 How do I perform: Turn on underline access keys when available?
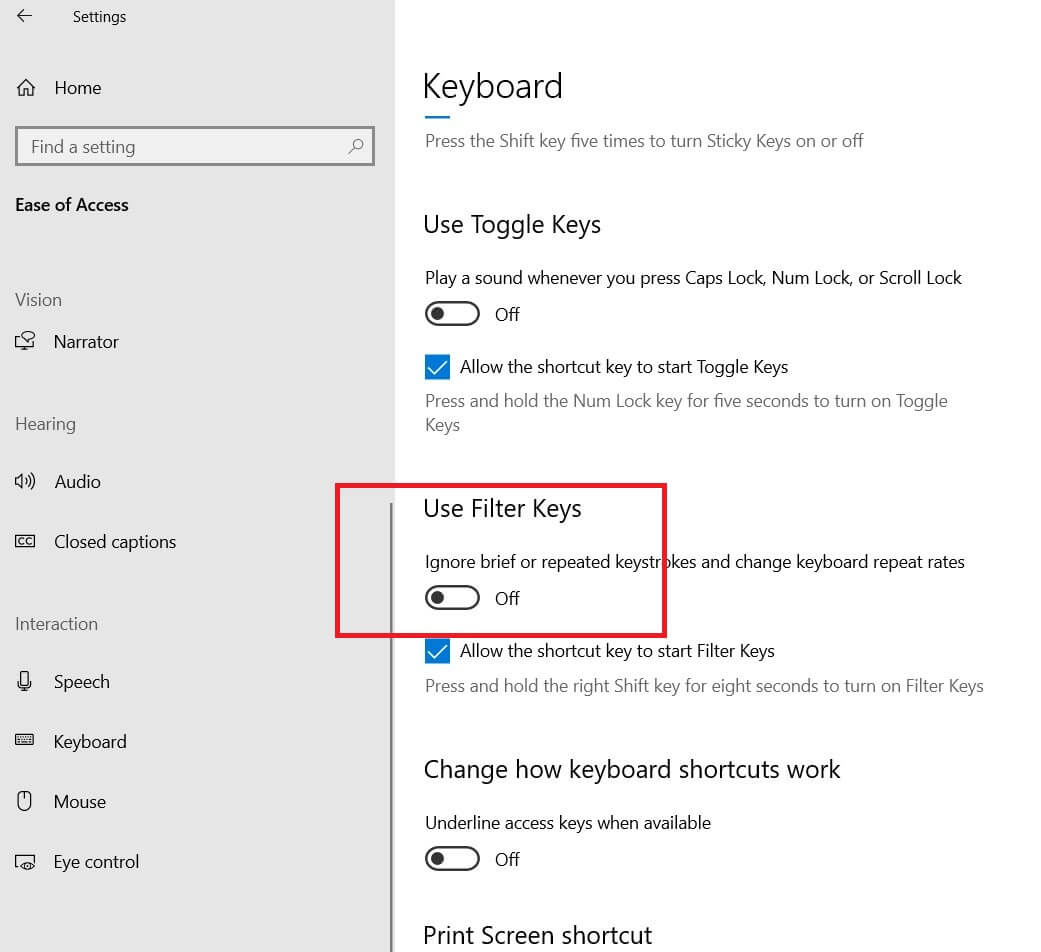tap(452, 858)
